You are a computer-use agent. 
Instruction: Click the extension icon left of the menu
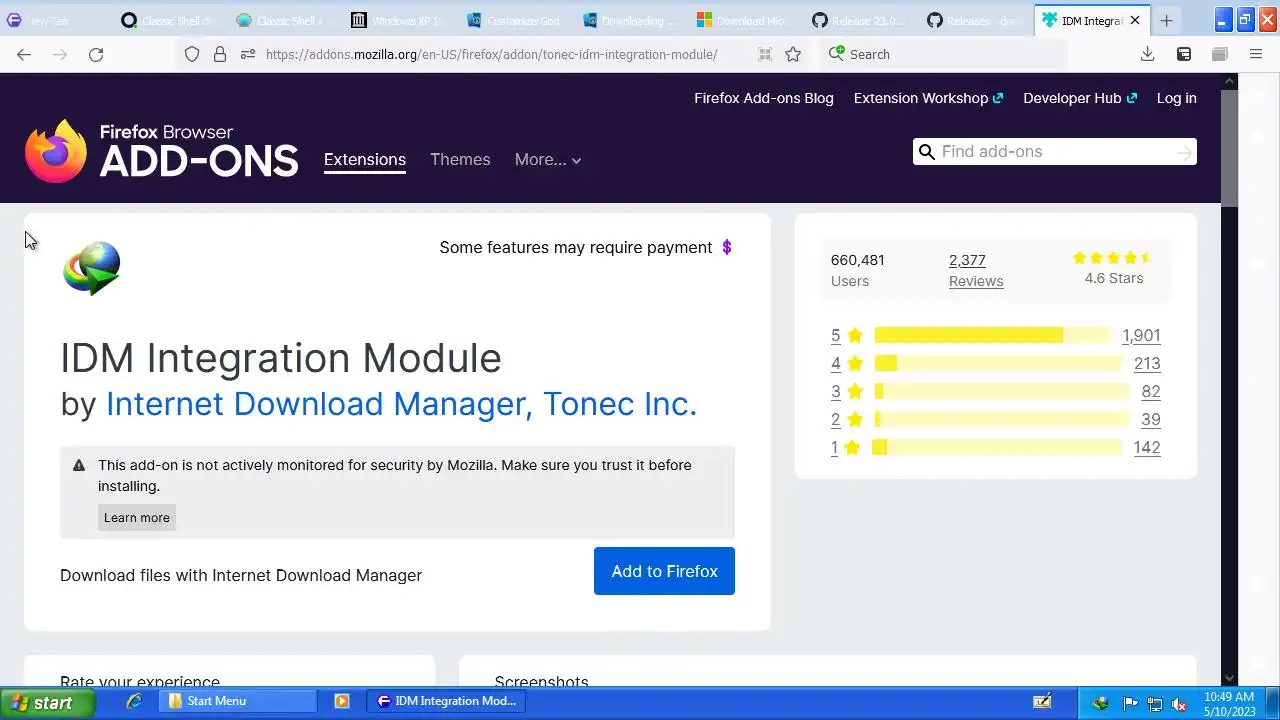[1220, 55]
